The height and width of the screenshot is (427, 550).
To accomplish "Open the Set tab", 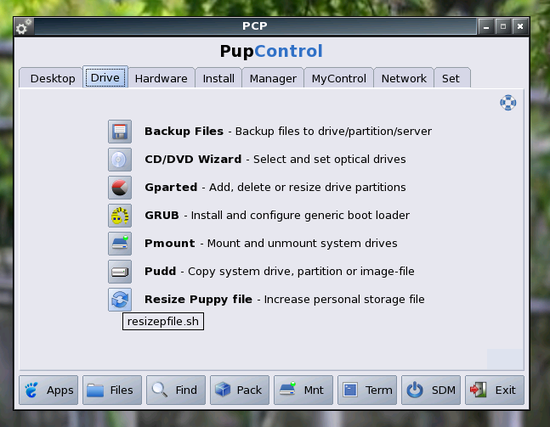I will 452,78.
